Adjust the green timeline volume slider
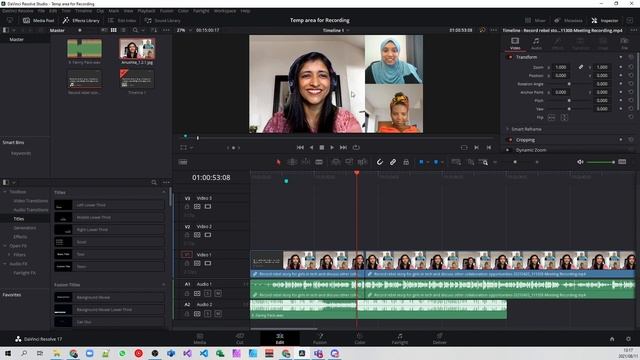 [600, 162]
